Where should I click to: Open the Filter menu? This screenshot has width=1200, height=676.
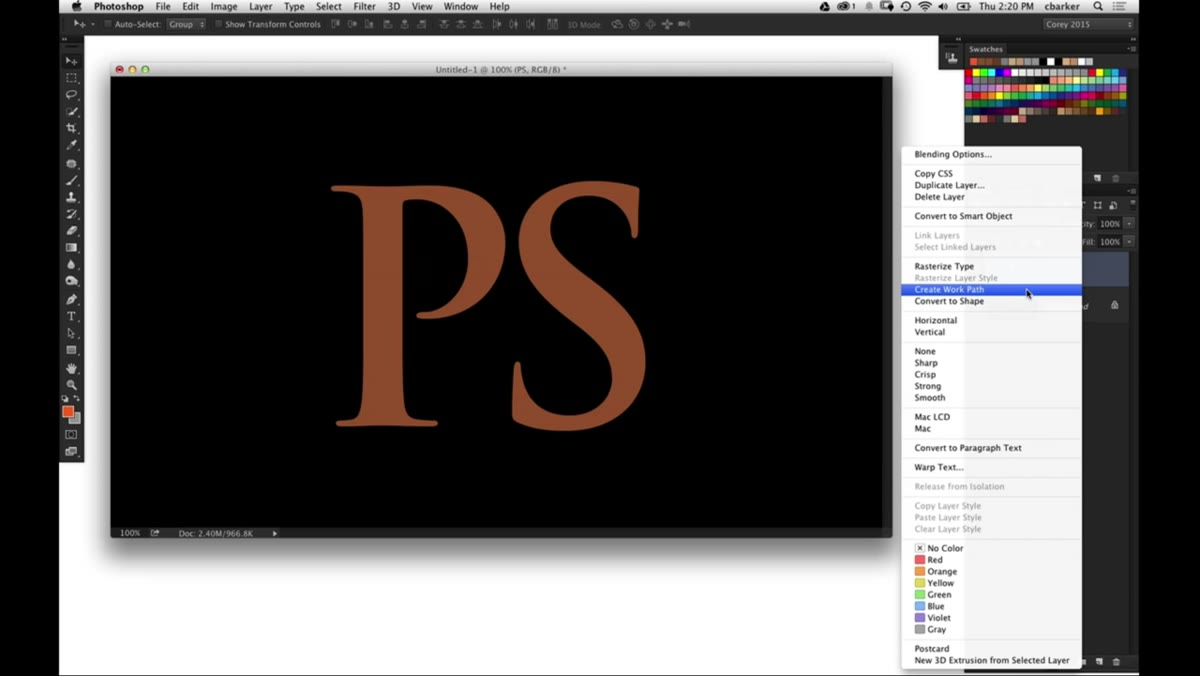pyautogui.click(x=364, y=6)
